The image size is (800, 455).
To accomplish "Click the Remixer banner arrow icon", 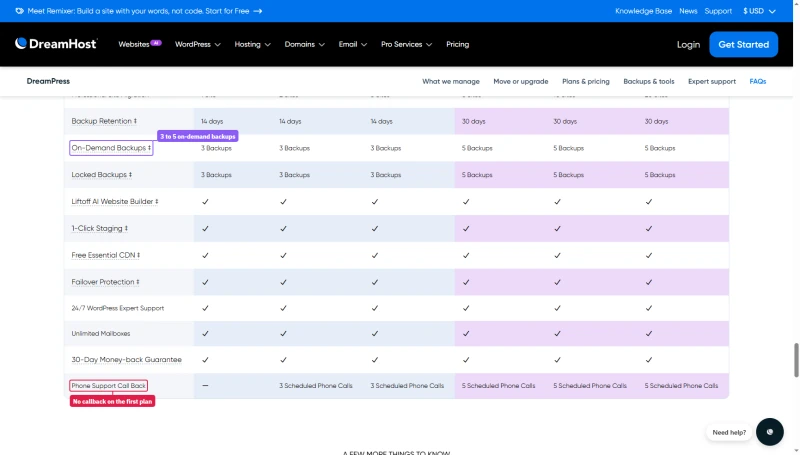I will click(x=258, y=11).
